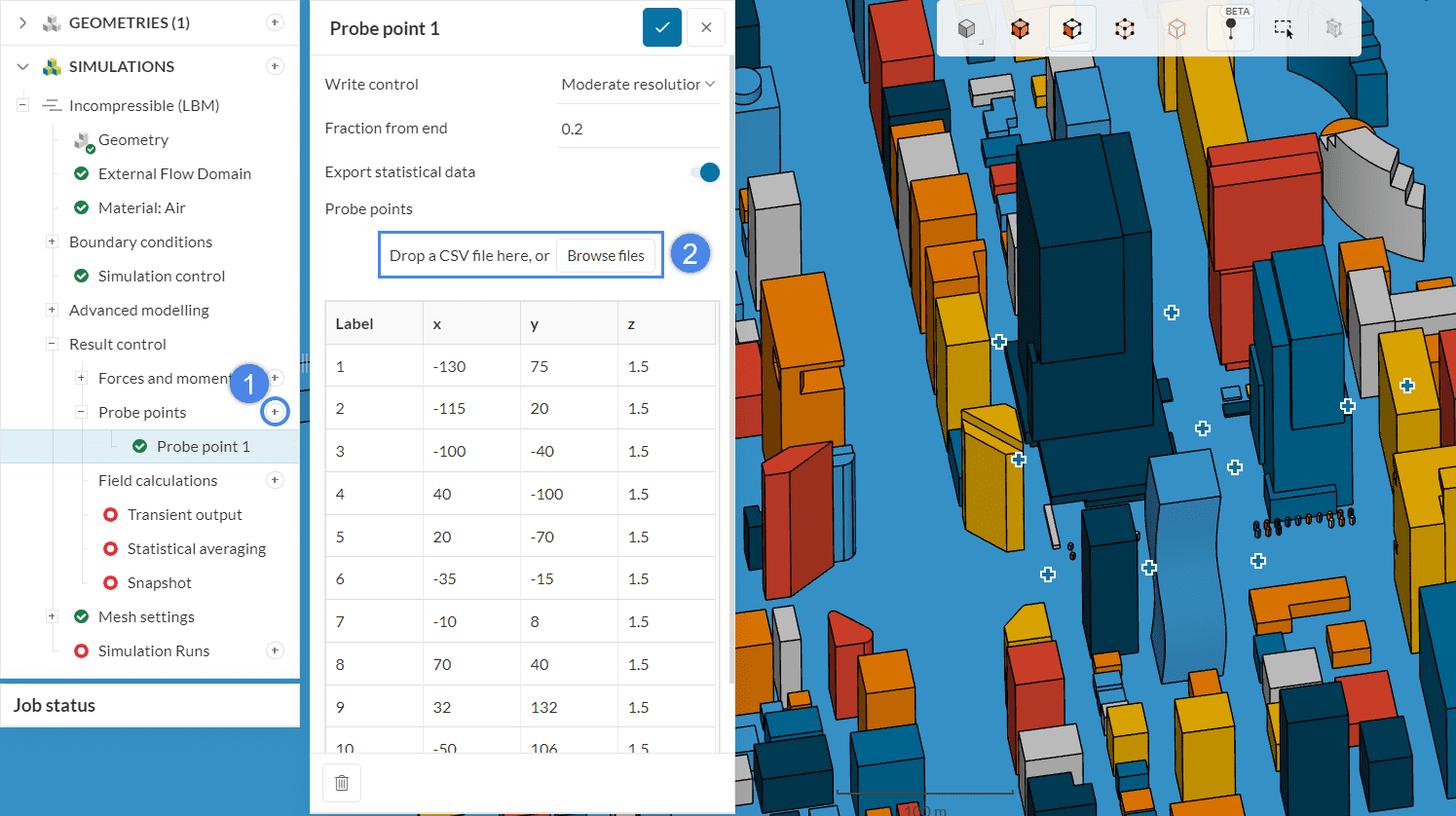The height and width of the screenshot is (816, 1456).
Task: Confirm Probe point 1 with checkmark button
Action: pos(661,28)
